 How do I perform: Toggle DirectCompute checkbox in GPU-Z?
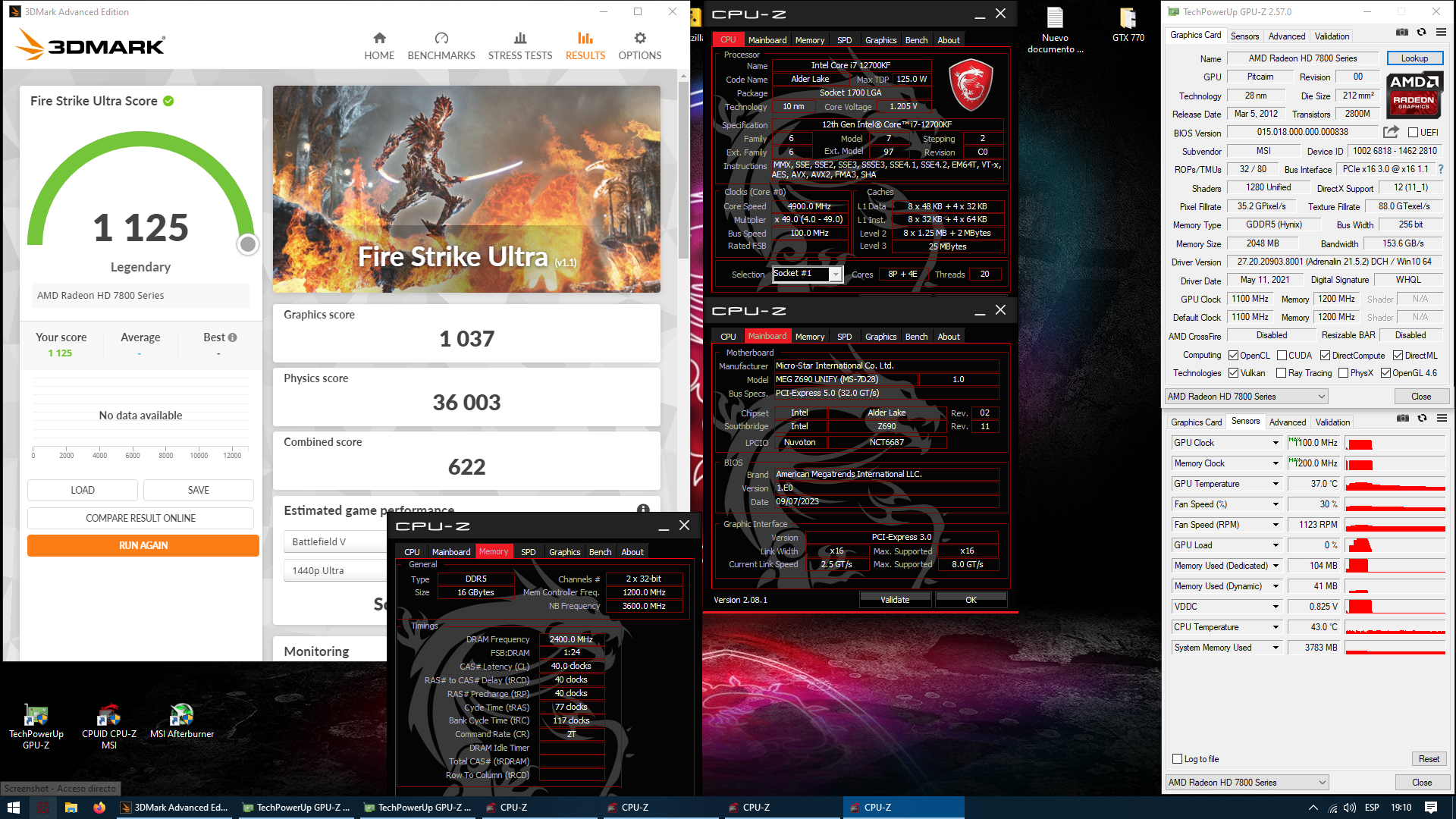tap(1325, 356)
